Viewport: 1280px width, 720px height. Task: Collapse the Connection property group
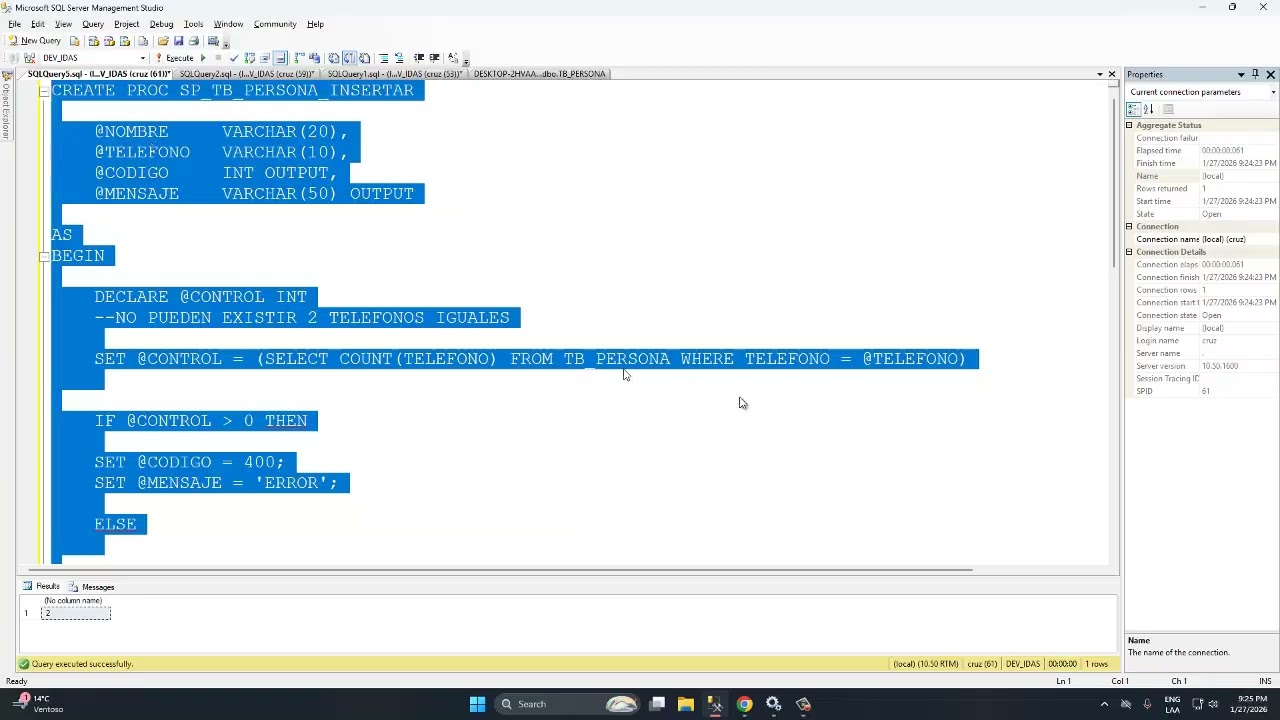point(1130,227)
